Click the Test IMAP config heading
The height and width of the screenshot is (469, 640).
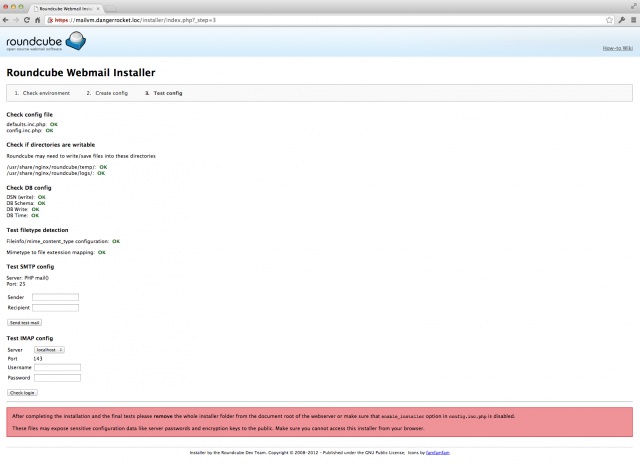(x=30, y=338)
